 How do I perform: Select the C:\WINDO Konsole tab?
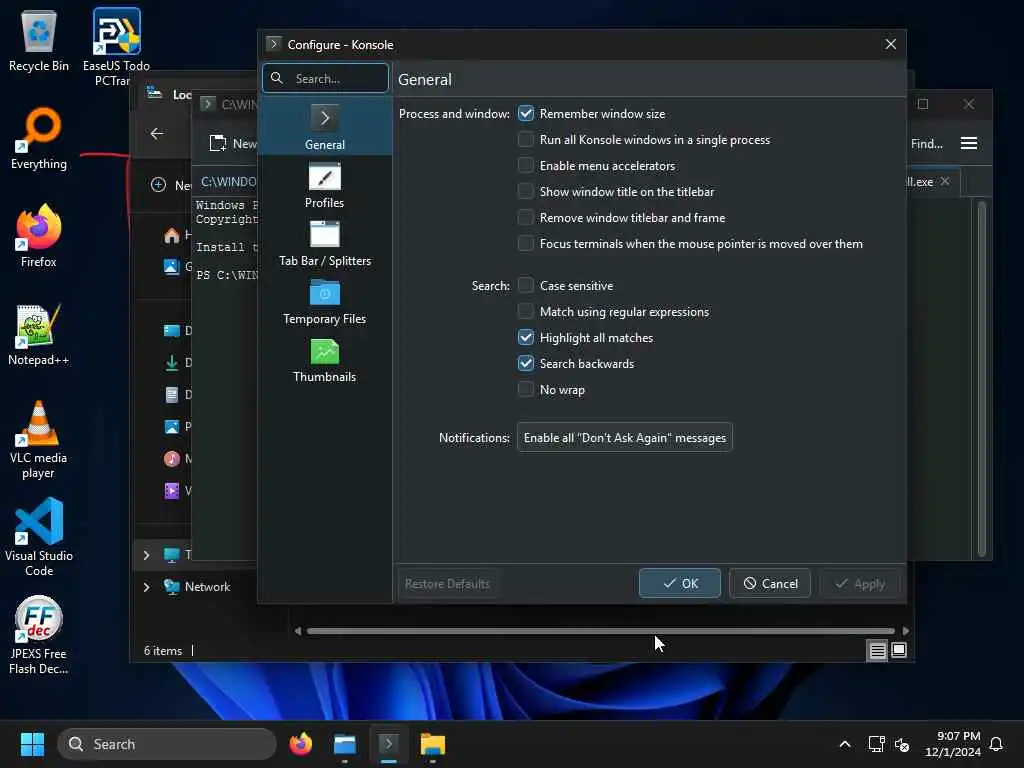point(228,182)
